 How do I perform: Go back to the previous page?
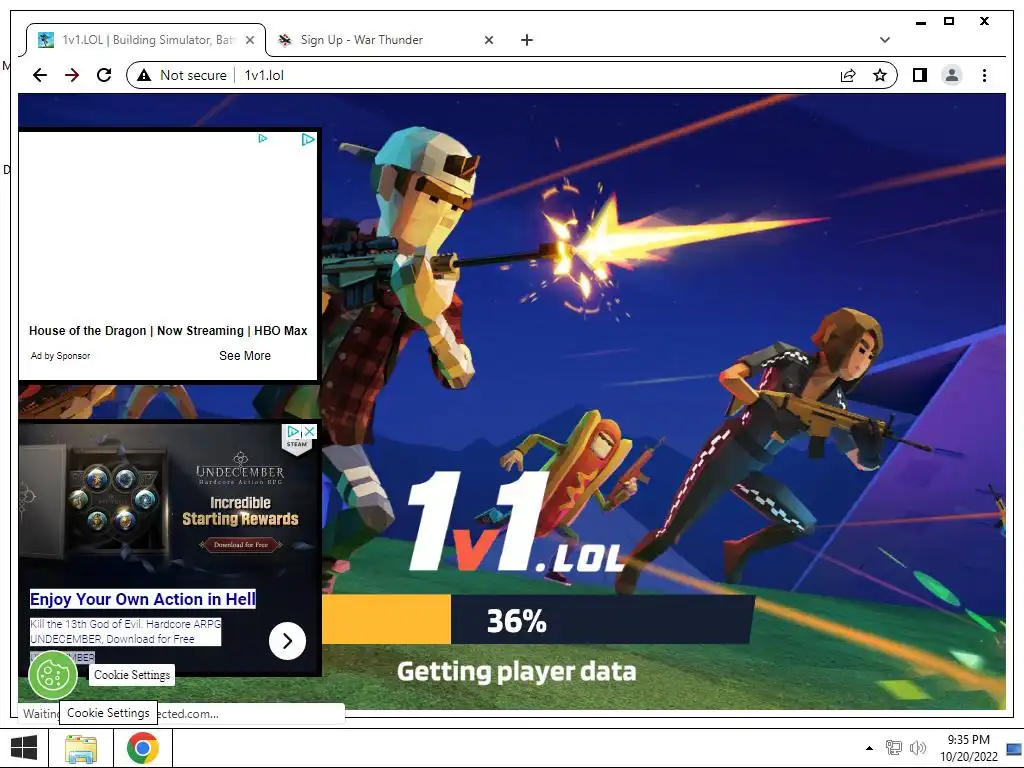[40, 75]
